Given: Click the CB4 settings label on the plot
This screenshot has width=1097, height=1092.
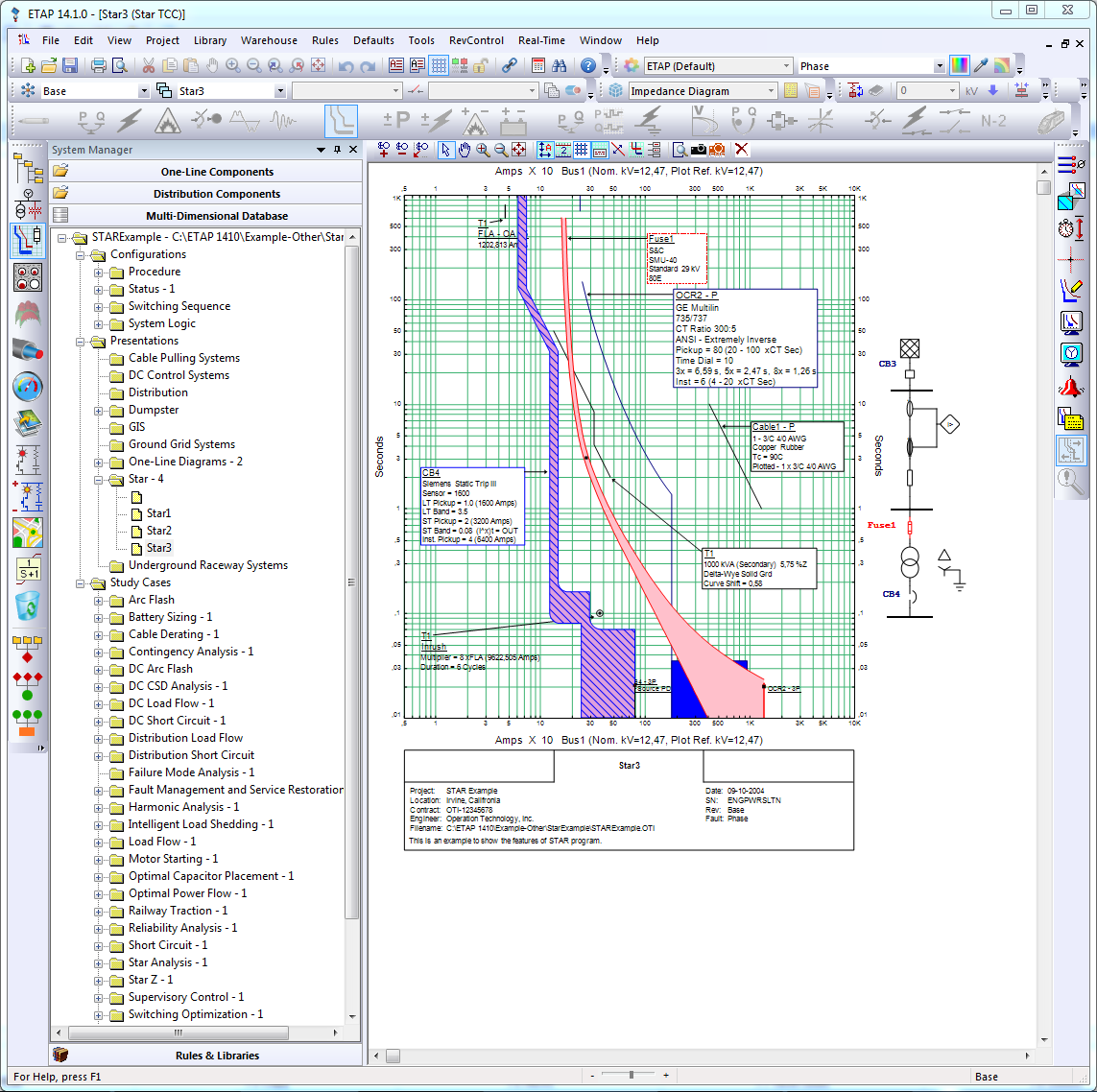Looking at the screenshot, I should coord(472,507).
